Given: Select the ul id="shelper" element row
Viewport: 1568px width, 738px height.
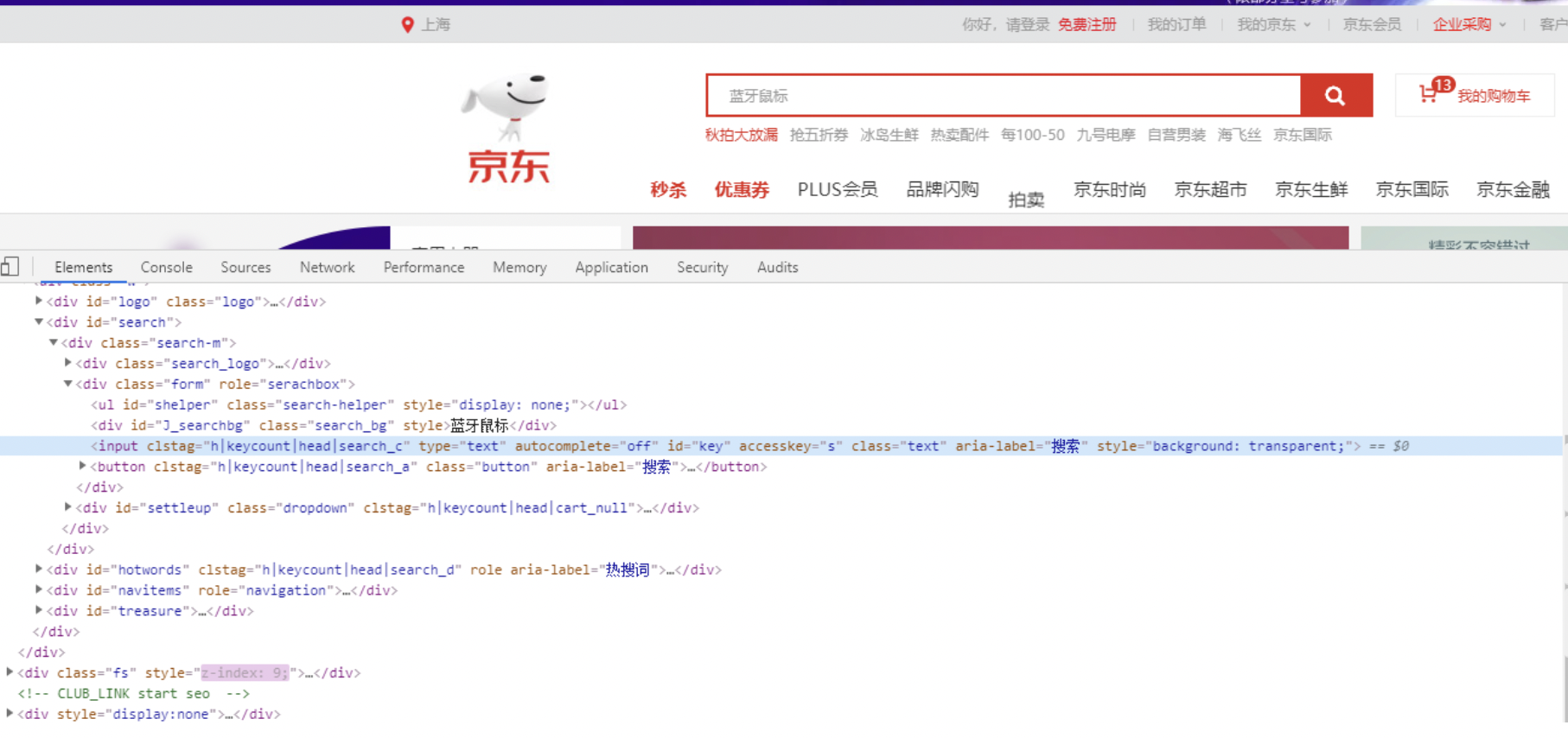Looking at the screenshot, I should pyautogui.click(x=359, y=404).
